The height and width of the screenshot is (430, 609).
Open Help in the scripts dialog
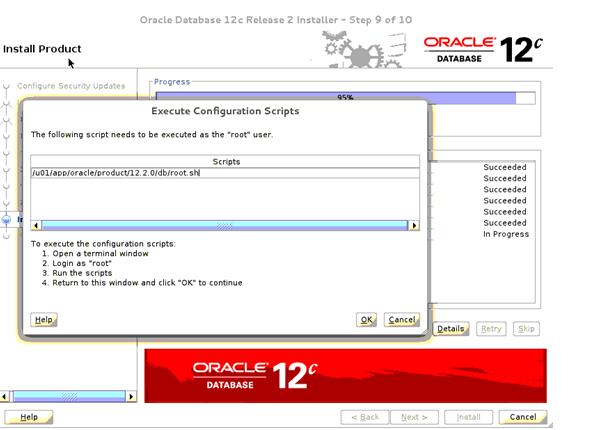tap(44, 320)
